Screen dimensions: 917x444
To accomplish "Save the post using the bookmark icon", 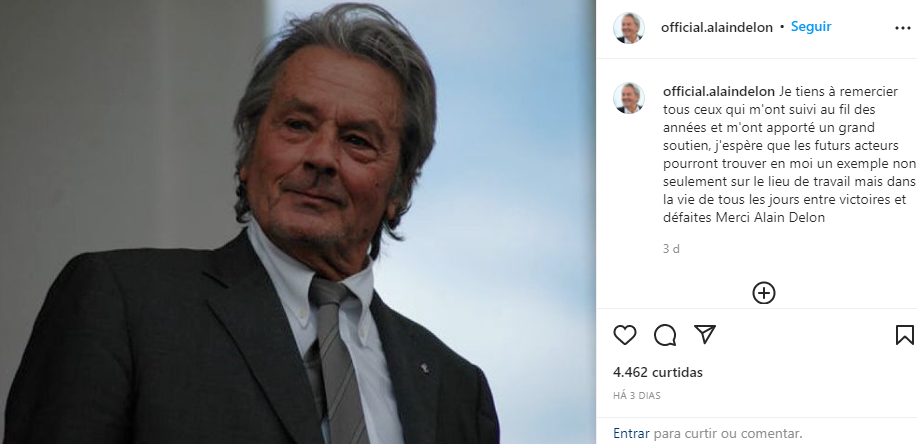I will pos(904,334).
